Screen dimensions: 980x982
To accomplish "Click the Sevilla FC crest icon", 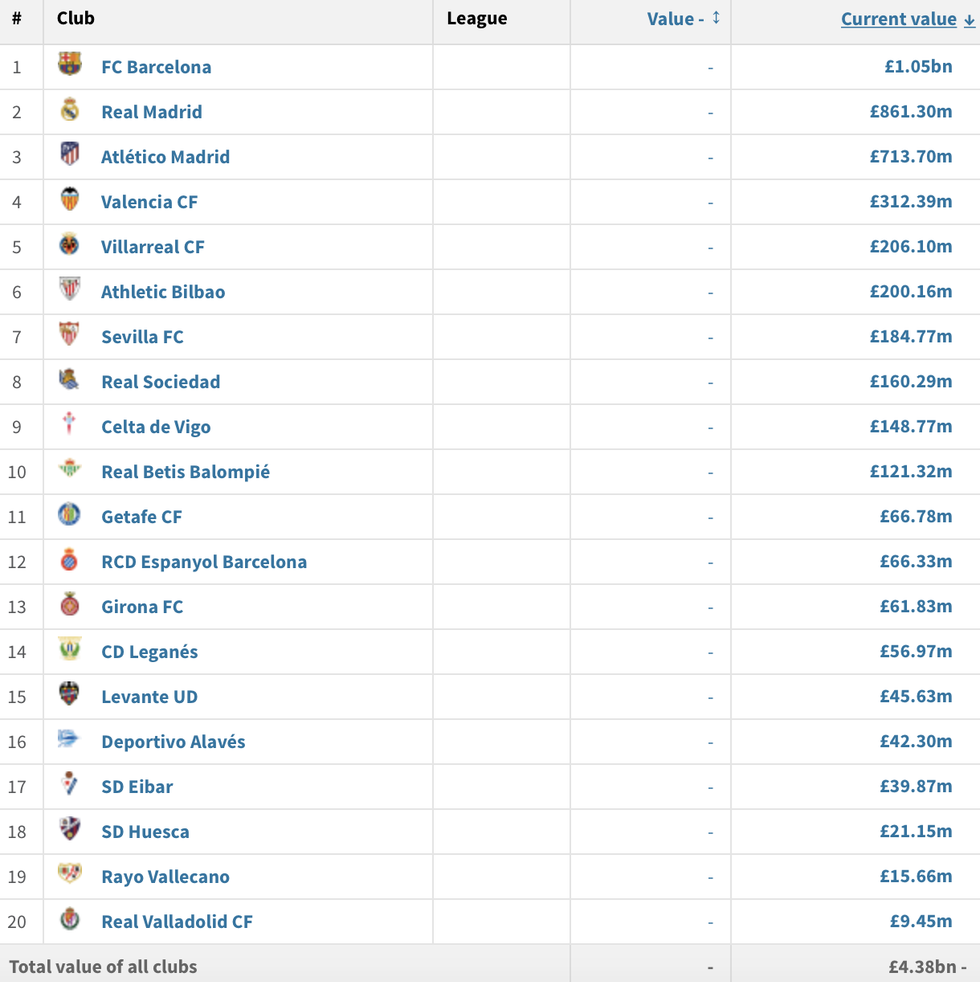I will click(x=70, y=335).
